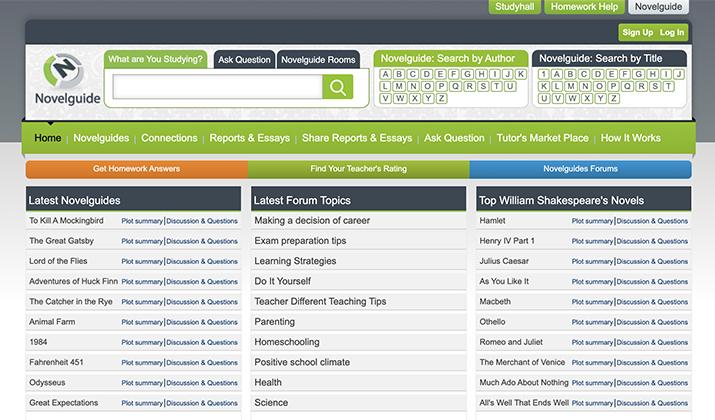Select letter K in Search by Author
This screenshot has width=715, height=420.
(x=521, y=74)
